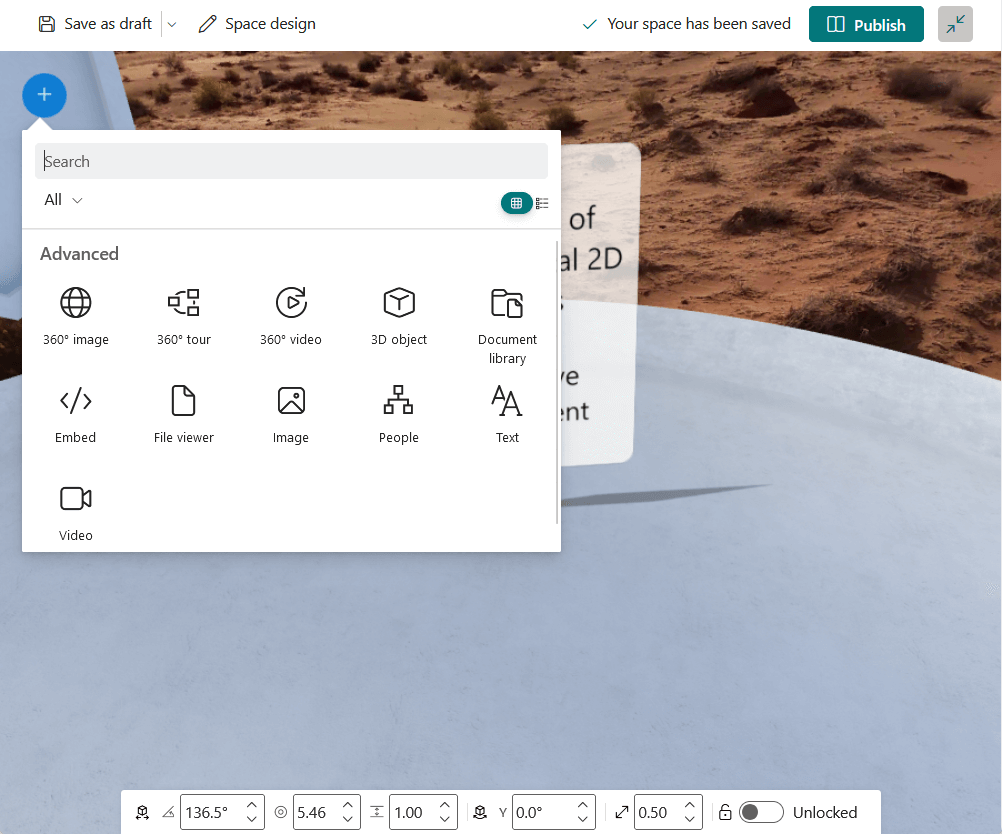Click the position icon in bottom toolbar
Image resolution: width=1002 pixels, height=834 pixels.
point(143,812)
